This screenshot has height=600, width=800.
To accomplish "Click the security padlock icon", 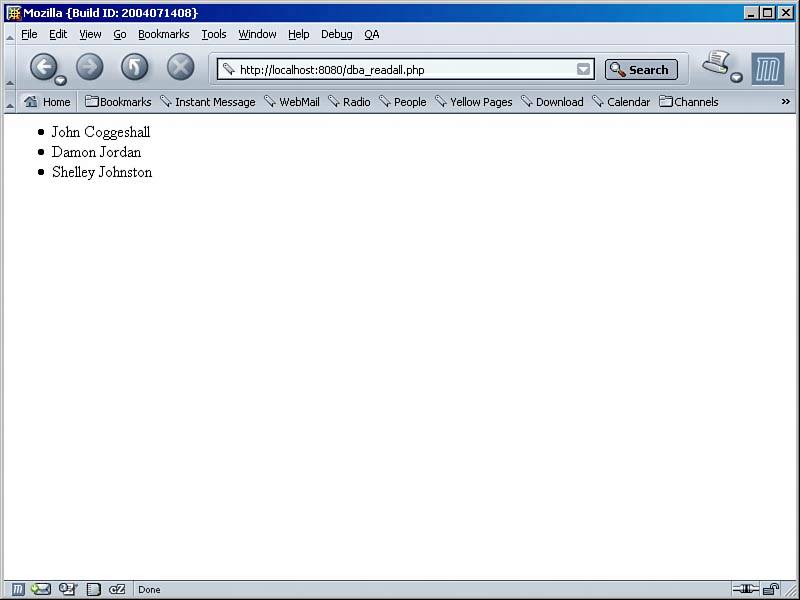I will click(x=771, y=590).
